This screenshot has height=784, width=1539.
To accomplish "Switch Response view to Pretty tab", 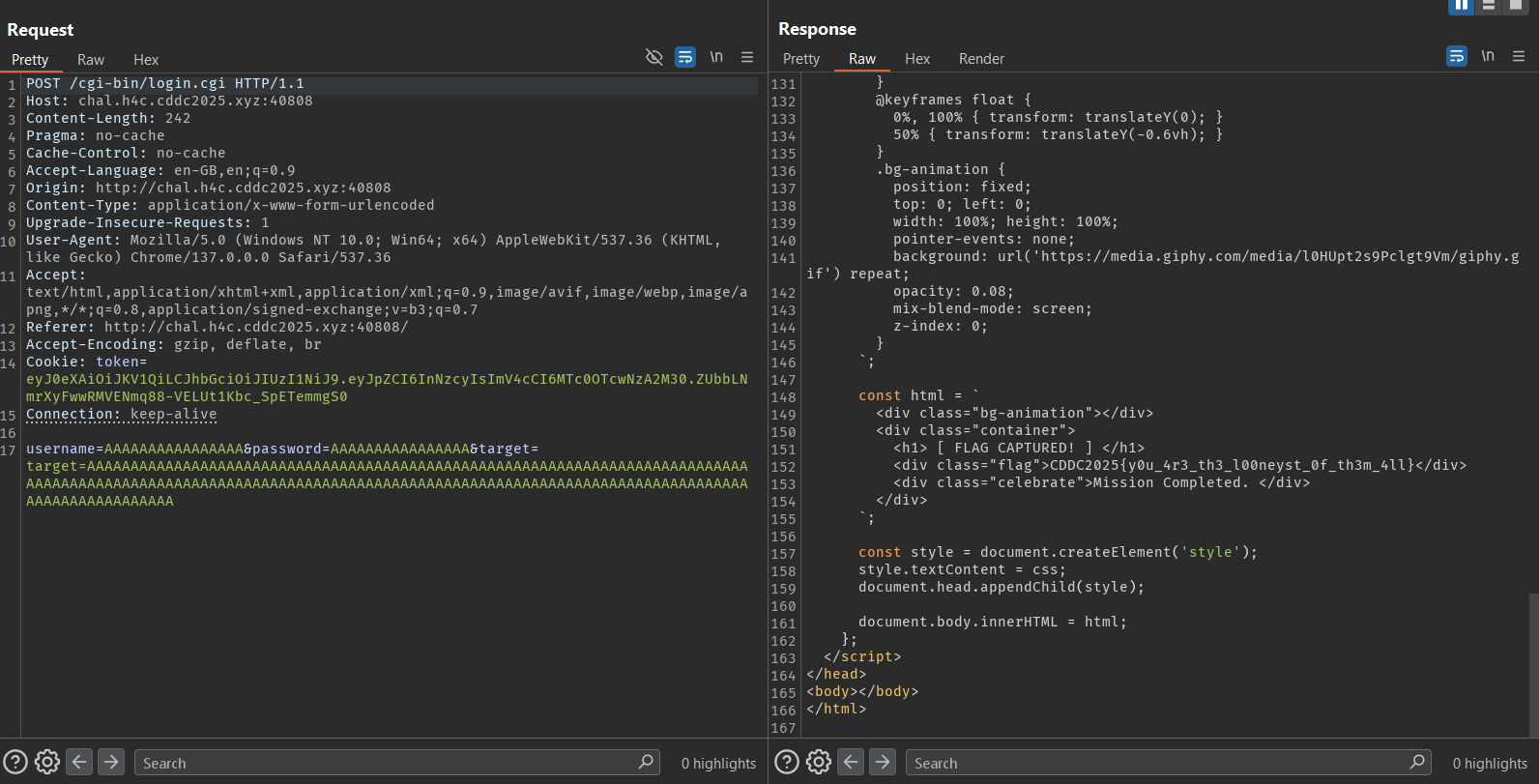I will (x=801, y=59).
